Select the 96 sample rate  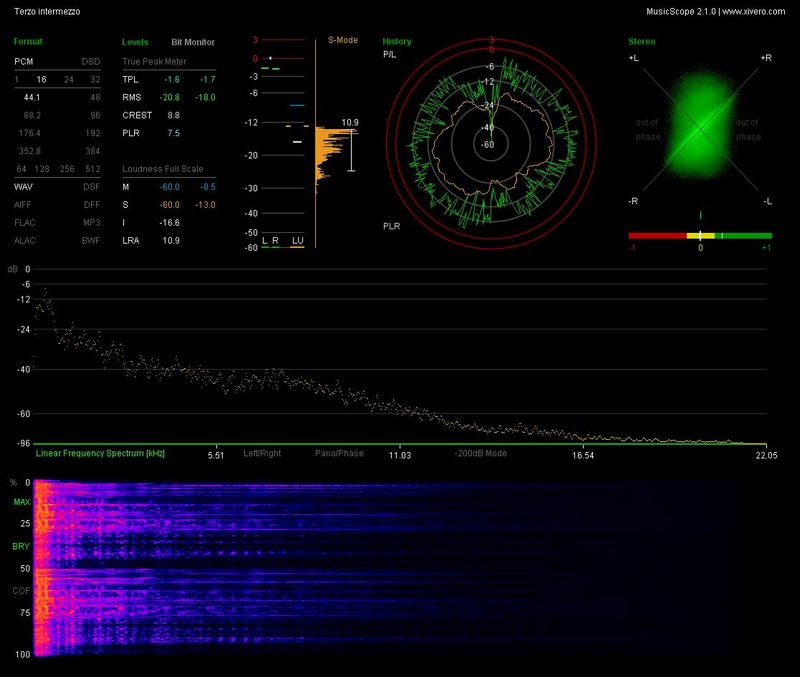[x=95, y=115]
